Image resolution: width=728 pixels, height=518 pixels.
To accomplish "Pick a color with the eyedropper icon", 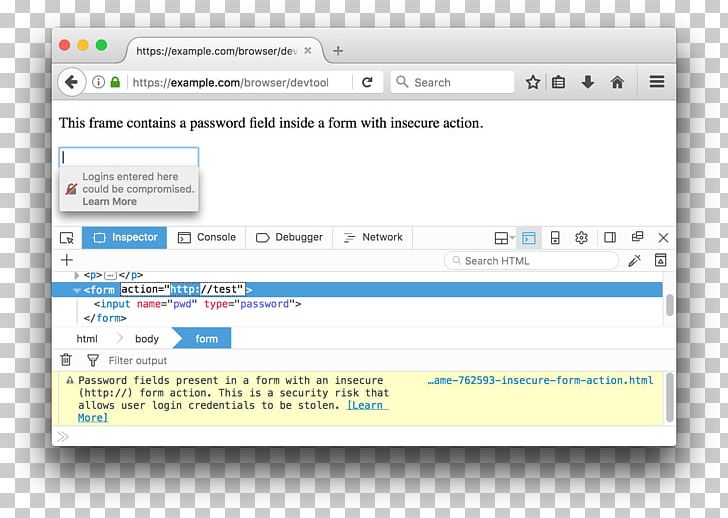I will 634,260.
